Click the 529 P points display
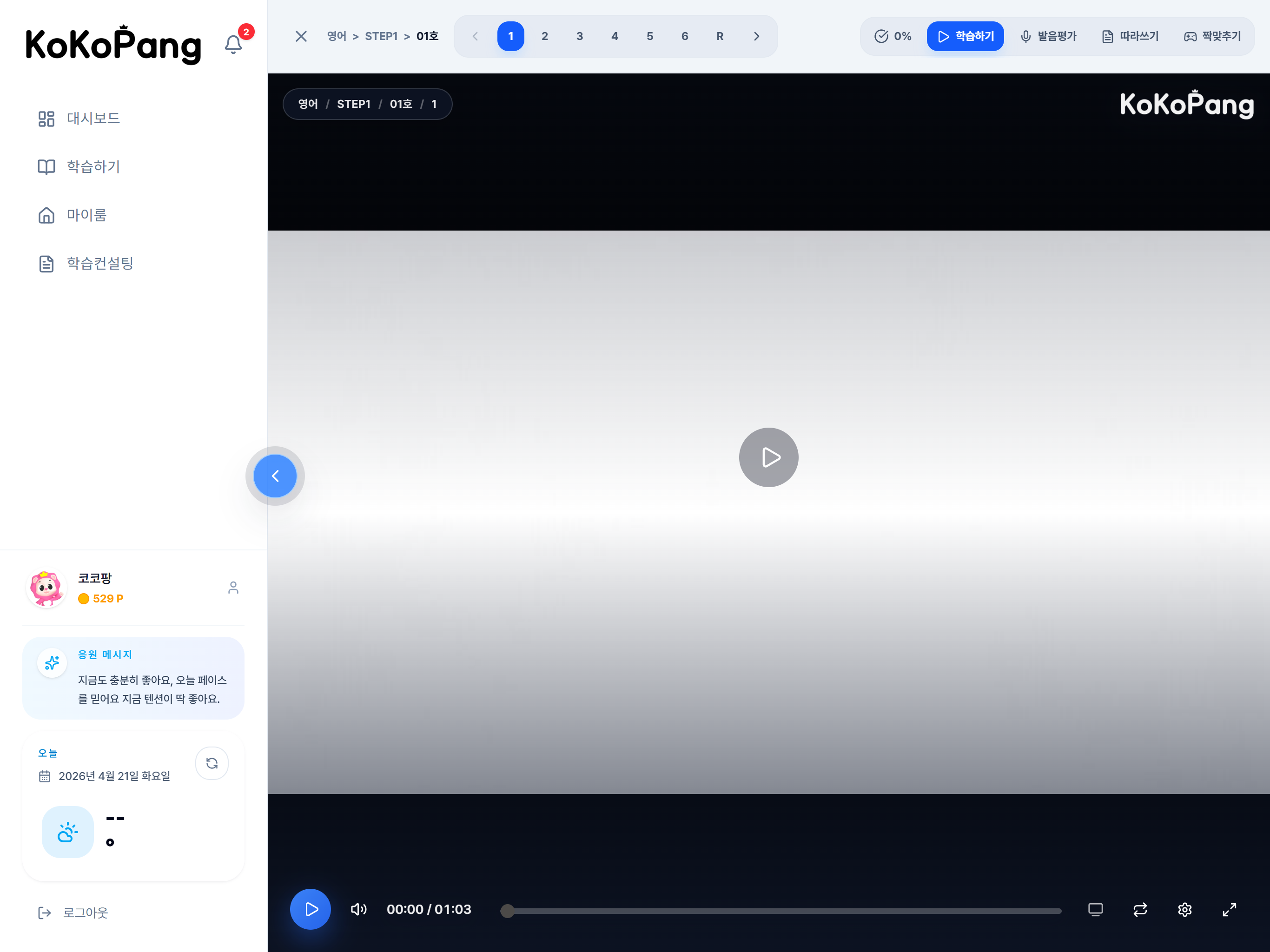Image resolution: width=1270 pixels, height=952 pixels. coord(101,598)
